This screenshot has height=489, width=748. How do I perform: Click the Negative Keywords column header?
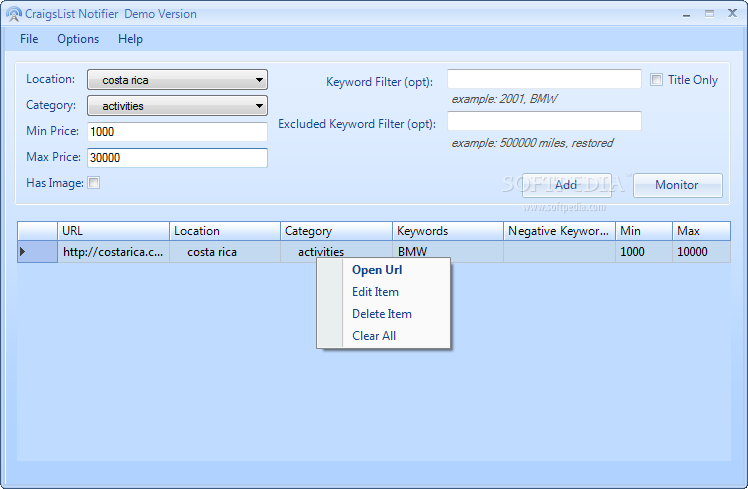[560, 231]
